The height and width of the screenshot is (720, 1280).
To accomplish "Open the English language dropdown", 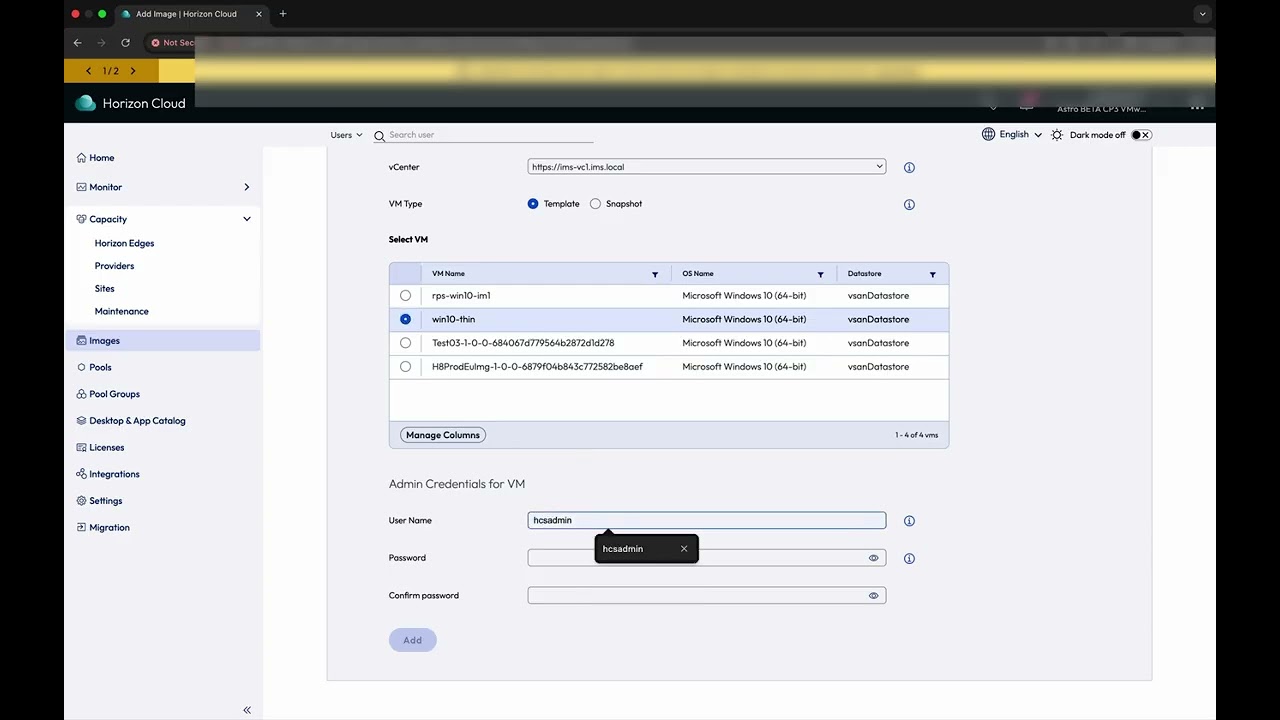I will pyautogui.click(x=1020, y=134).
